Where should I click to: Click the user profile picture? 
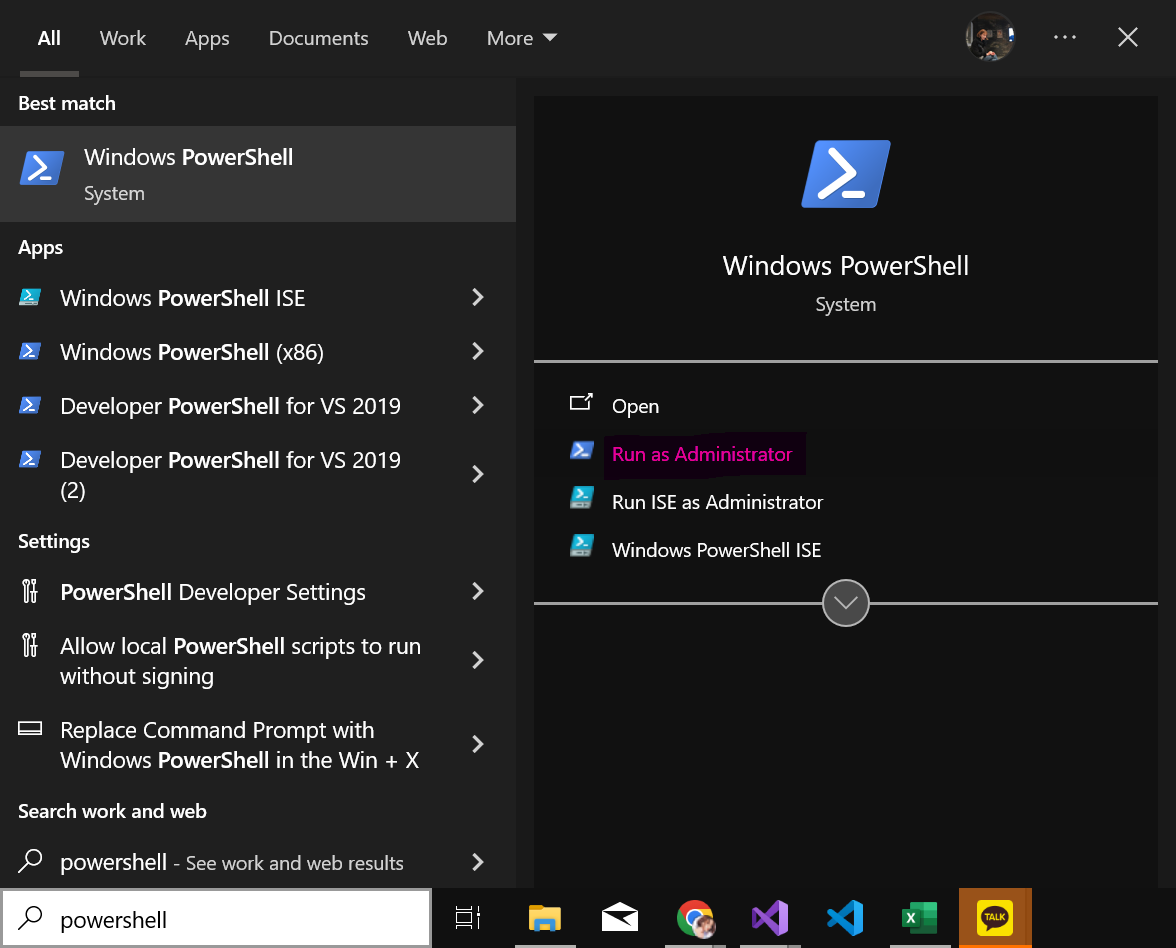click(x=990, y=37)
